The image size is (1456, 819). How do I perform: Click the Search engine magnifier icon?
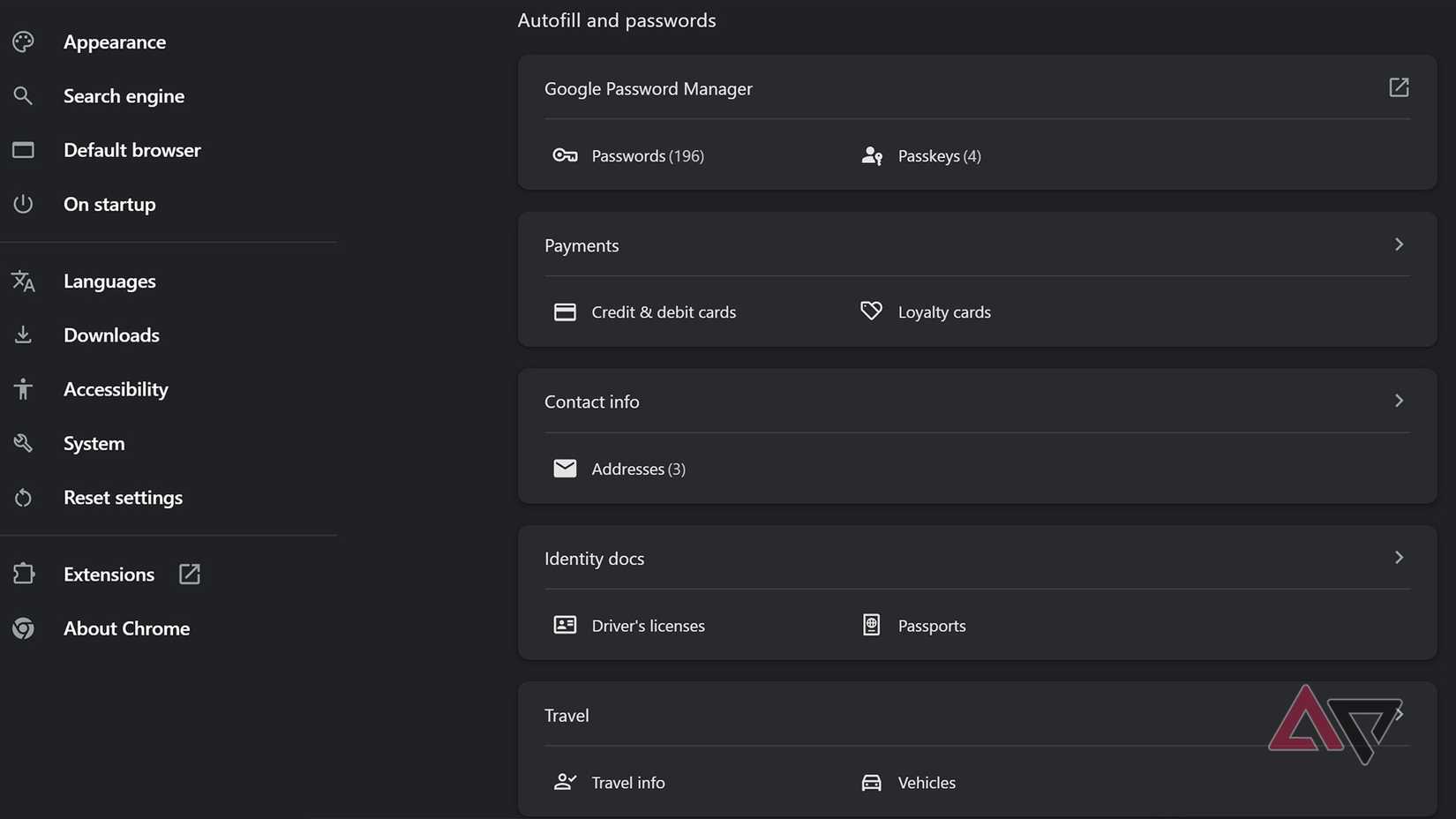24,95
